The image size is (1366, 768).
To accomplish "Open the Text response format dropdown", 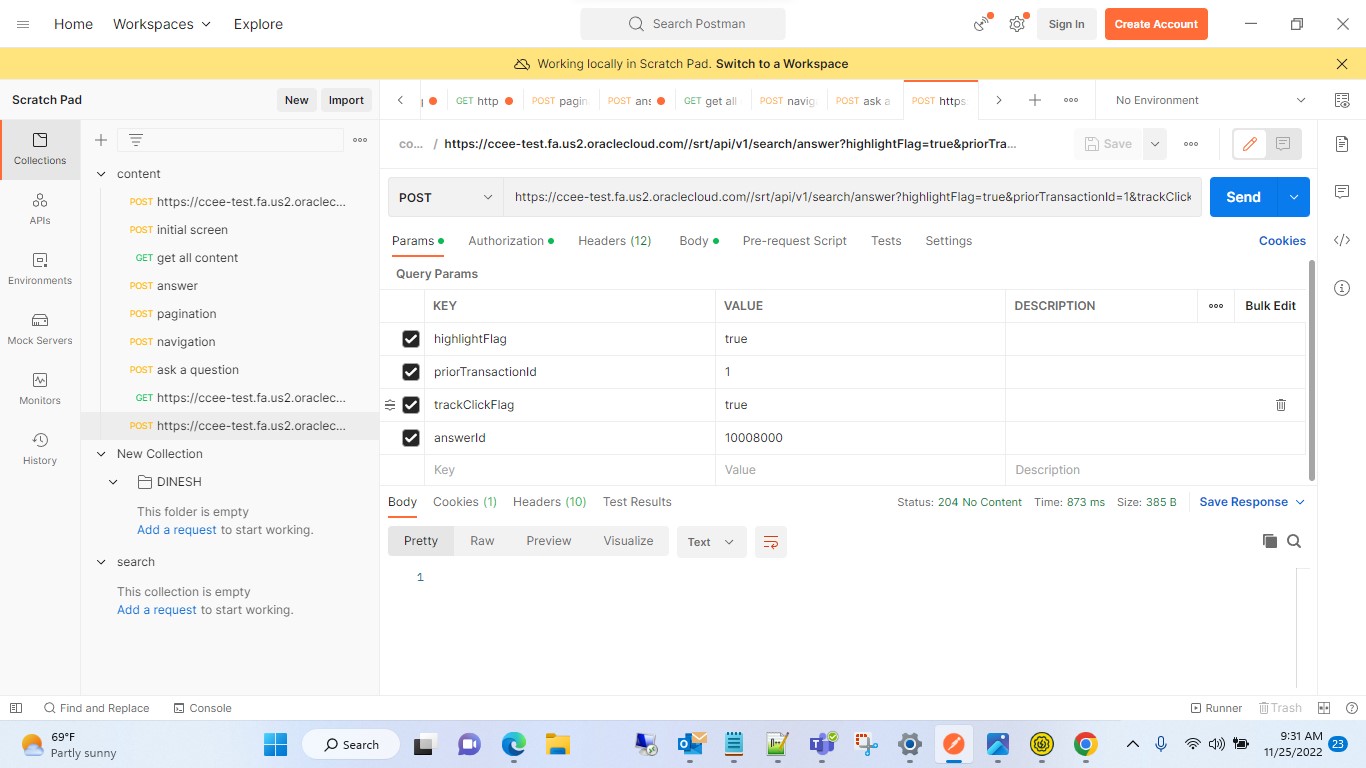I will click(710, 541).
